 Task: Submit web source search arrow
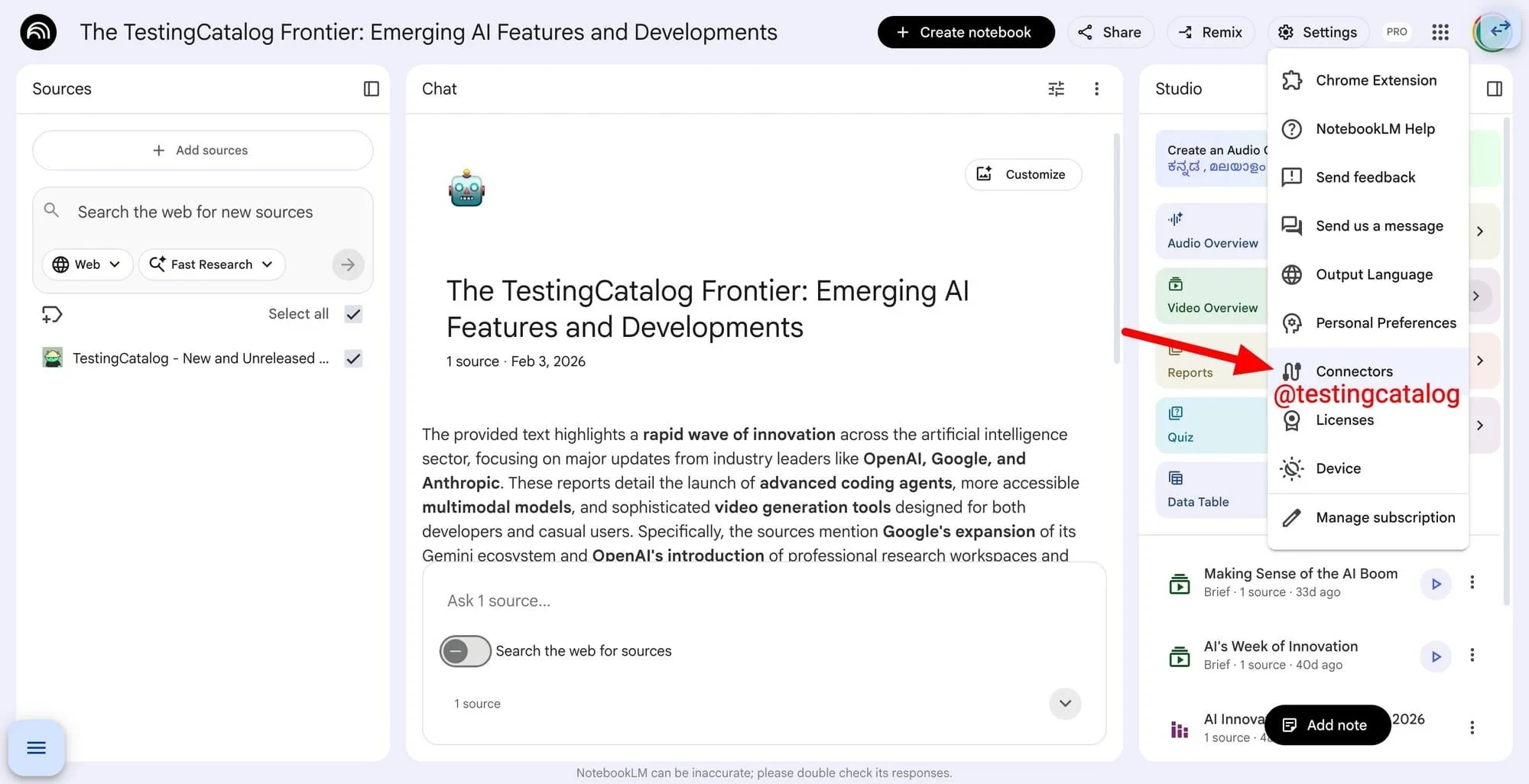click(x=348, y=264)
